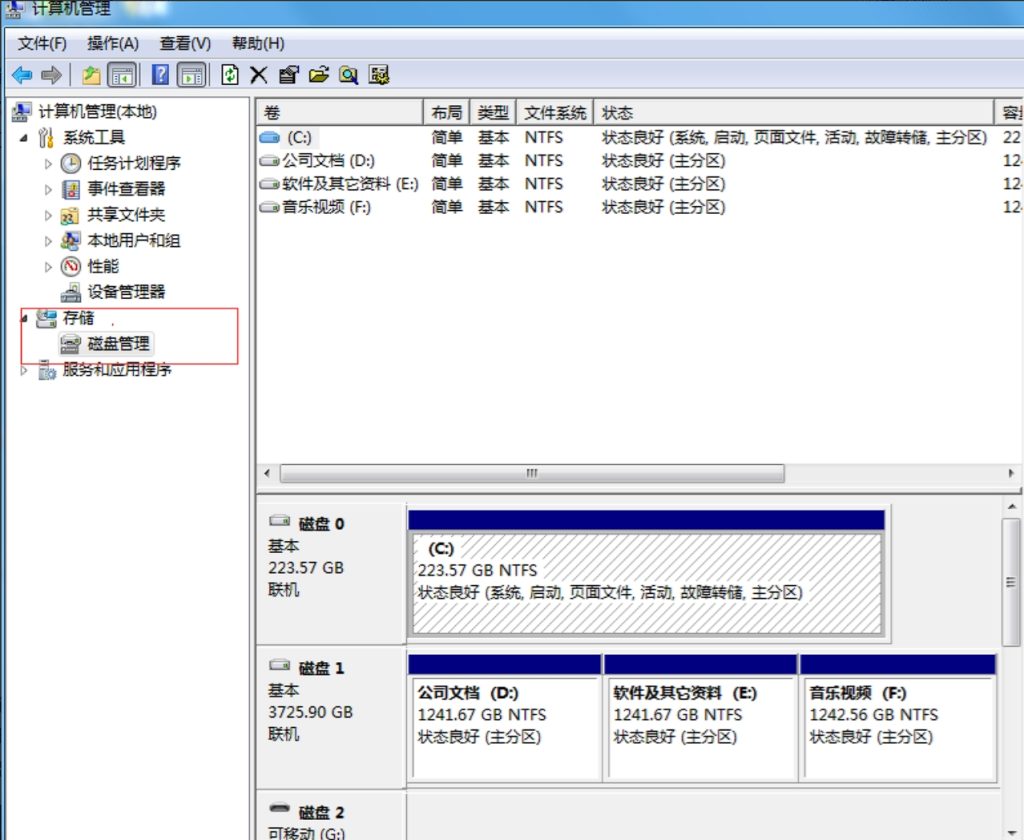Click the Properties icon in toolbar

point(289,75)
